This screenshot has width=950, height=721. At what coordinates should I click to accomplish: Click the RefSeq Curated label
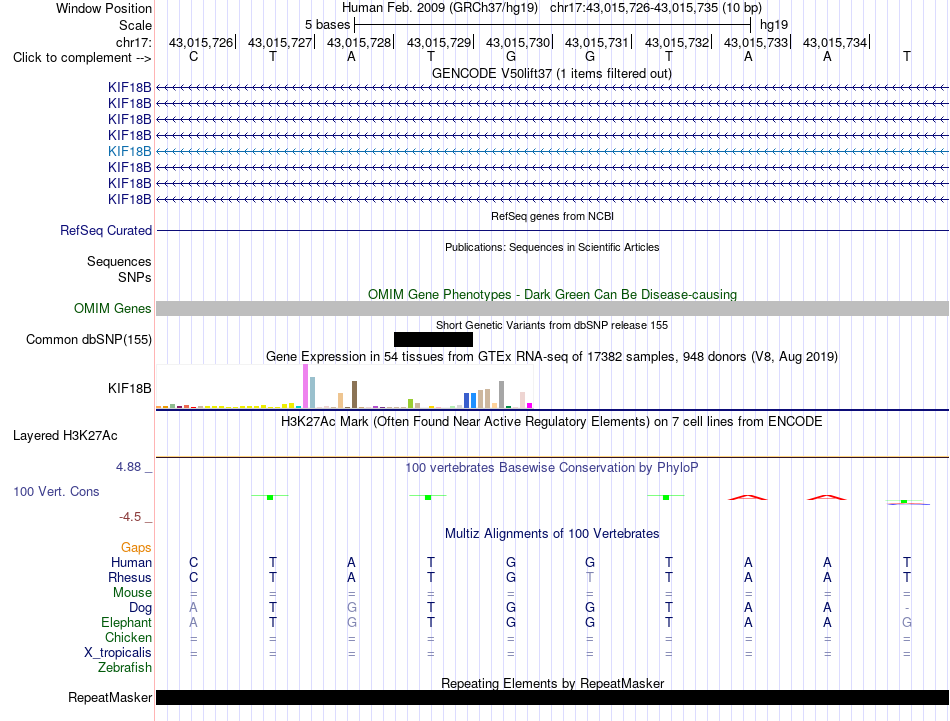coord(106,230)
